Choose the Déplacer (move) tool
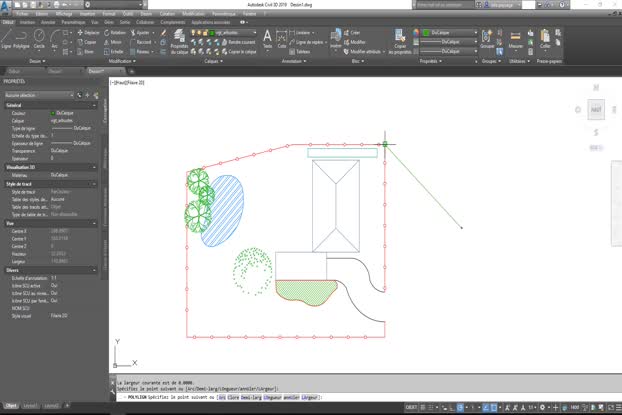The width and height of the screenshot is (622, 415). (88, 33)
